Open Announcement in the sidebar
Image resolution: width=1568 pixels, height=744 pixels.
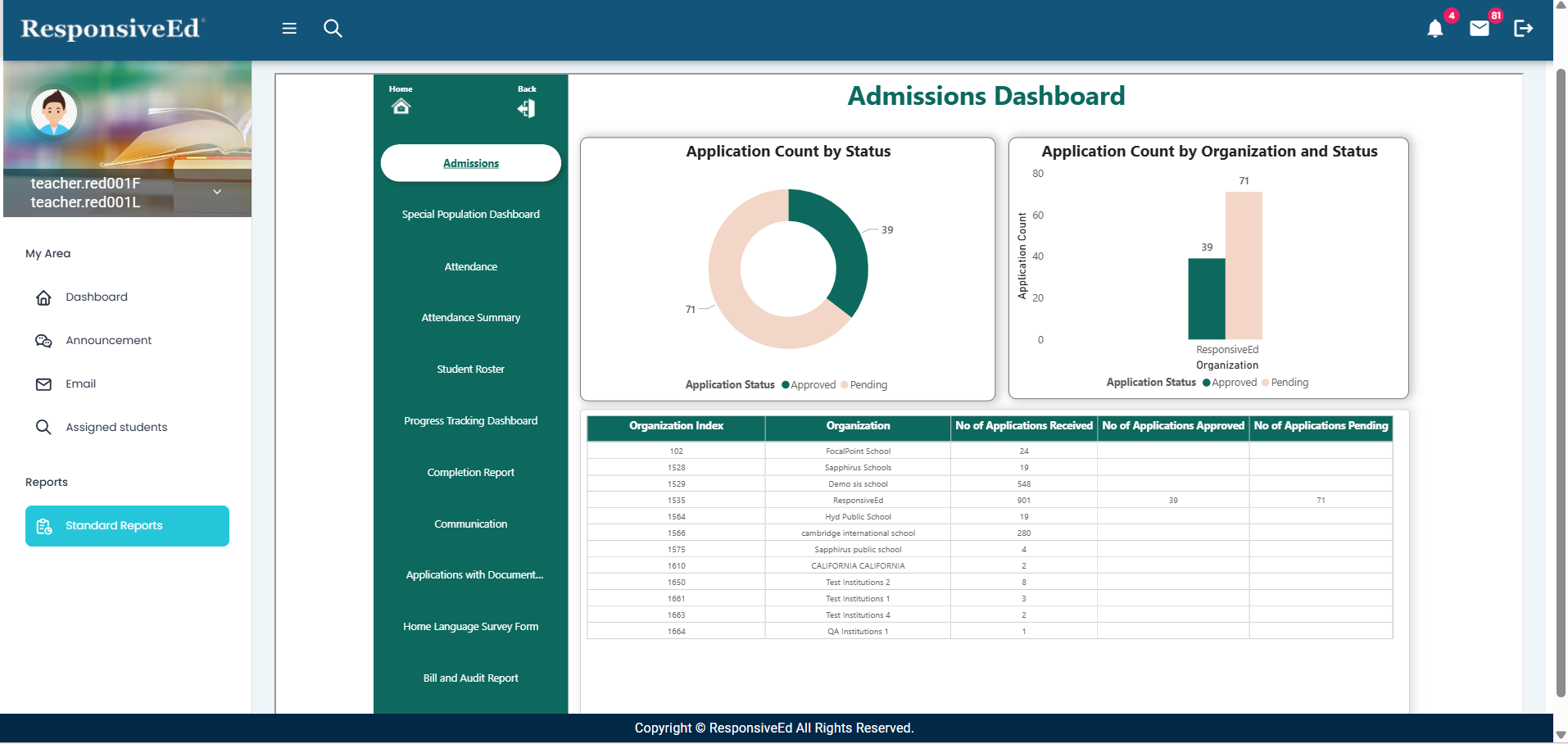[108, 341]
